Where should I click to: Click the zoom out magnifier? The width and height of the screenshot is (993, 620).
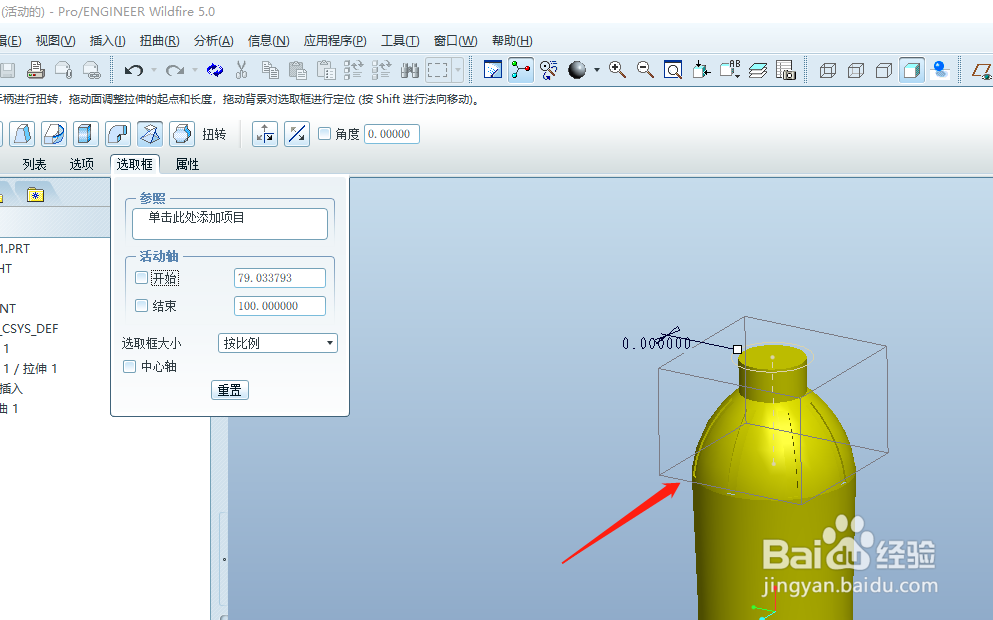pyautogui.click(x=645, y=70)
